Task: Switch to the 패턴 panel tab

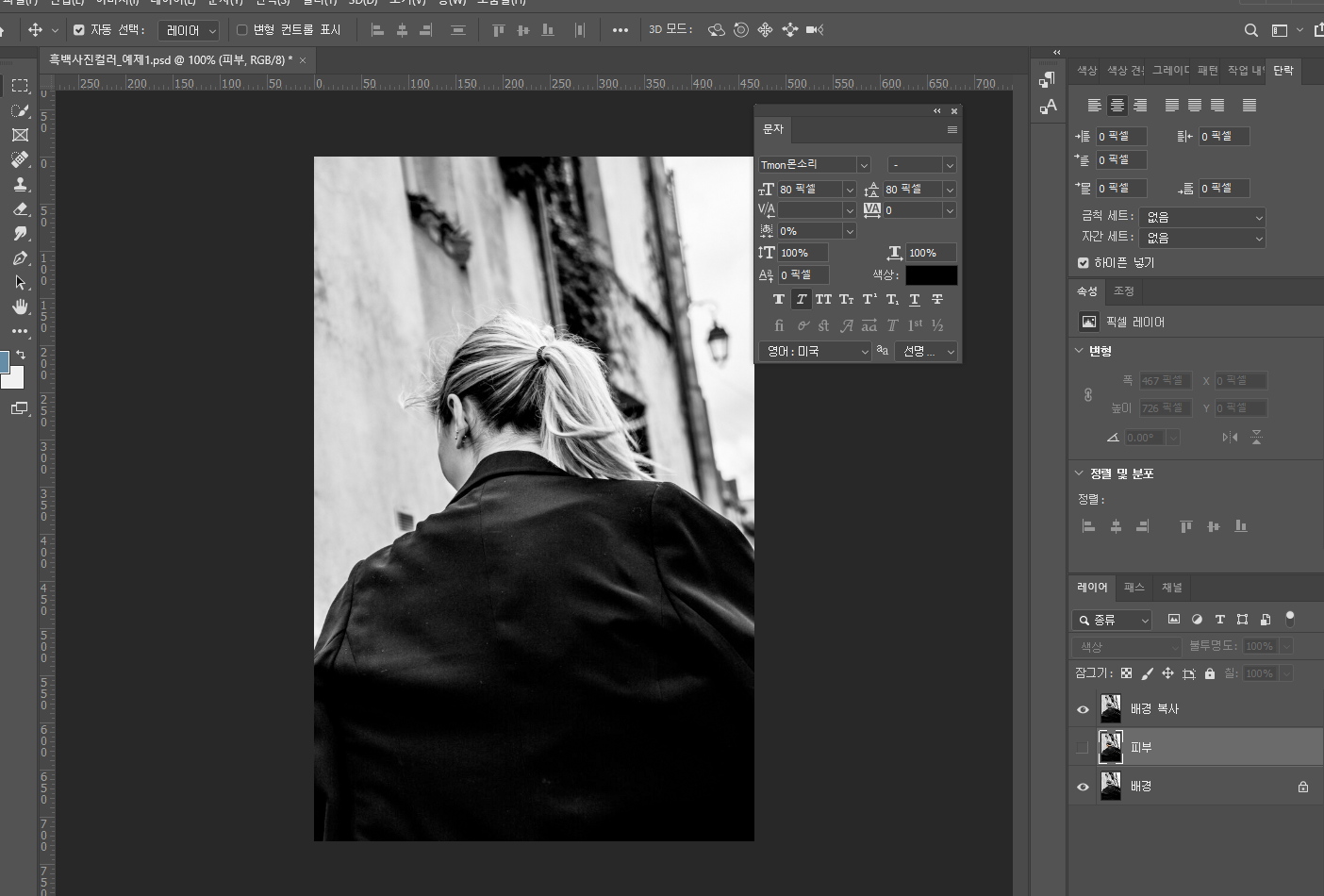Action: (x=1207, y=71)
